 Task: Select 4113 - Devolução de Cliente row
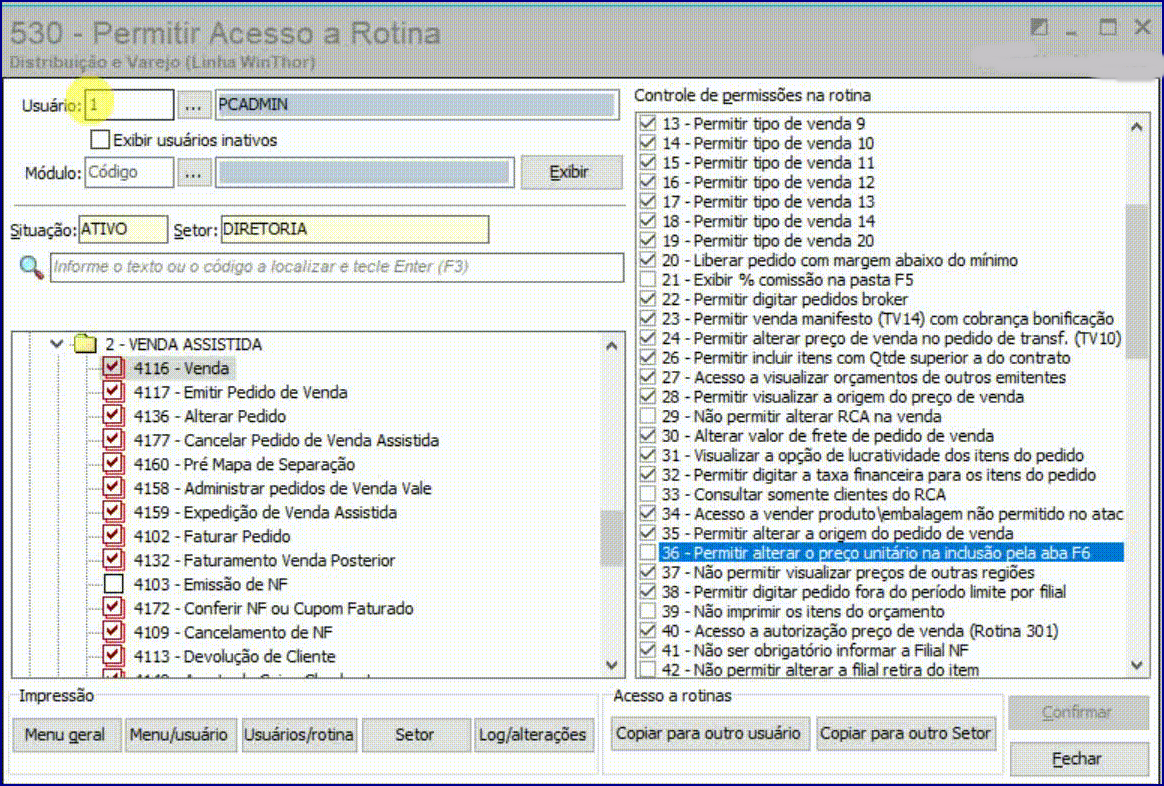235,656
